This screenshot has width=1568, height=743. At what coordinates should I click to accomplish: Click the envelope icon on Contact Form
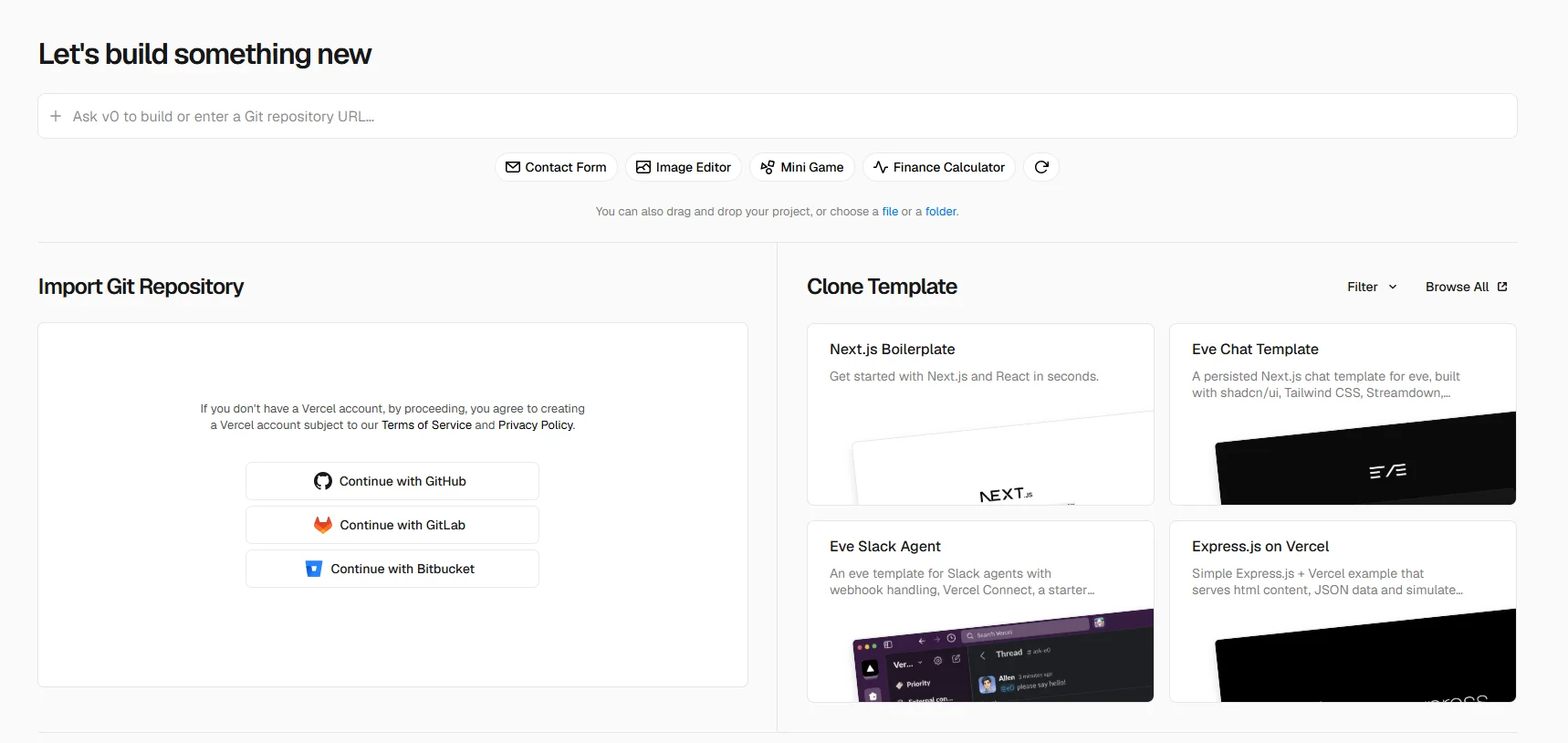tap(513, 167)
